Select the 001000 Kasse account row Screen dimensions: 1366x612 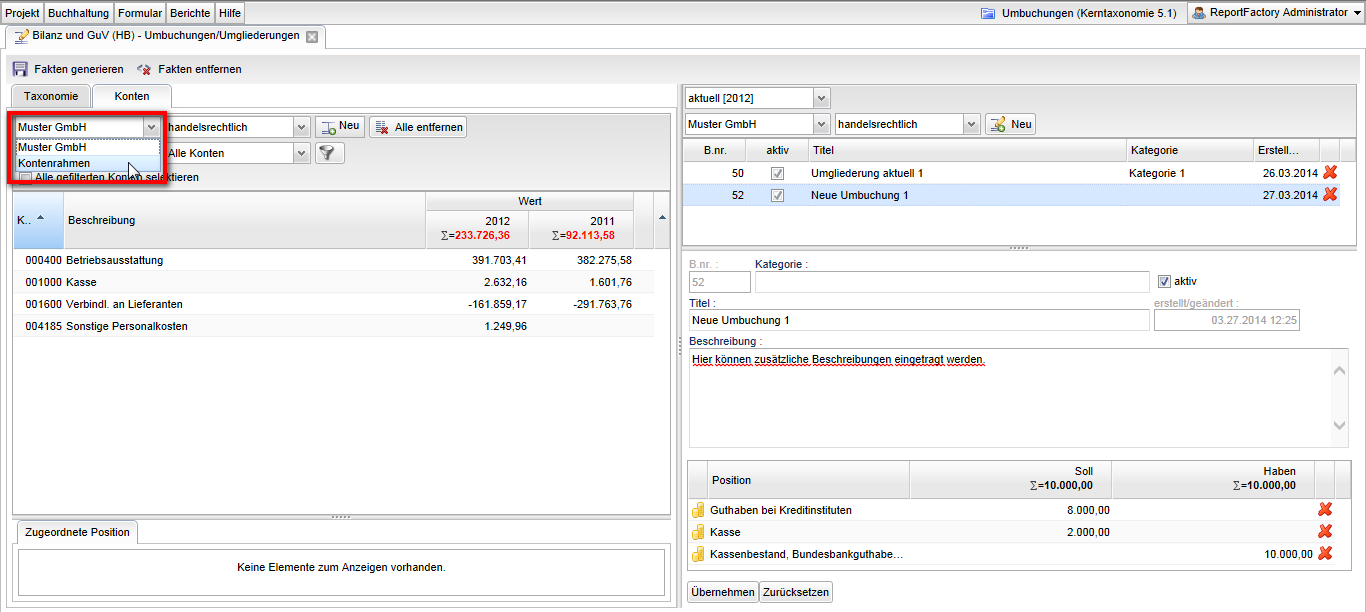(334, 282)
